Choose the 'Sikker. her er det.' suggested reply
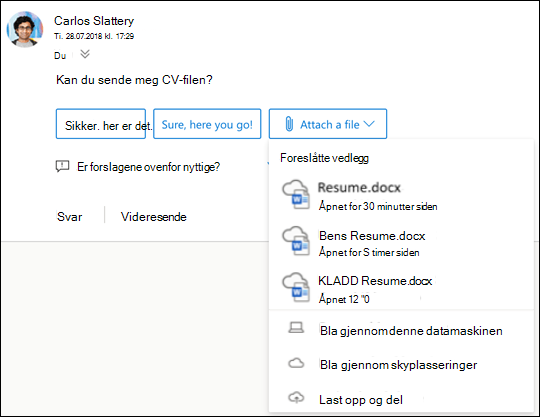Screen dimensions: 540x417 click(x=101, y=124)
